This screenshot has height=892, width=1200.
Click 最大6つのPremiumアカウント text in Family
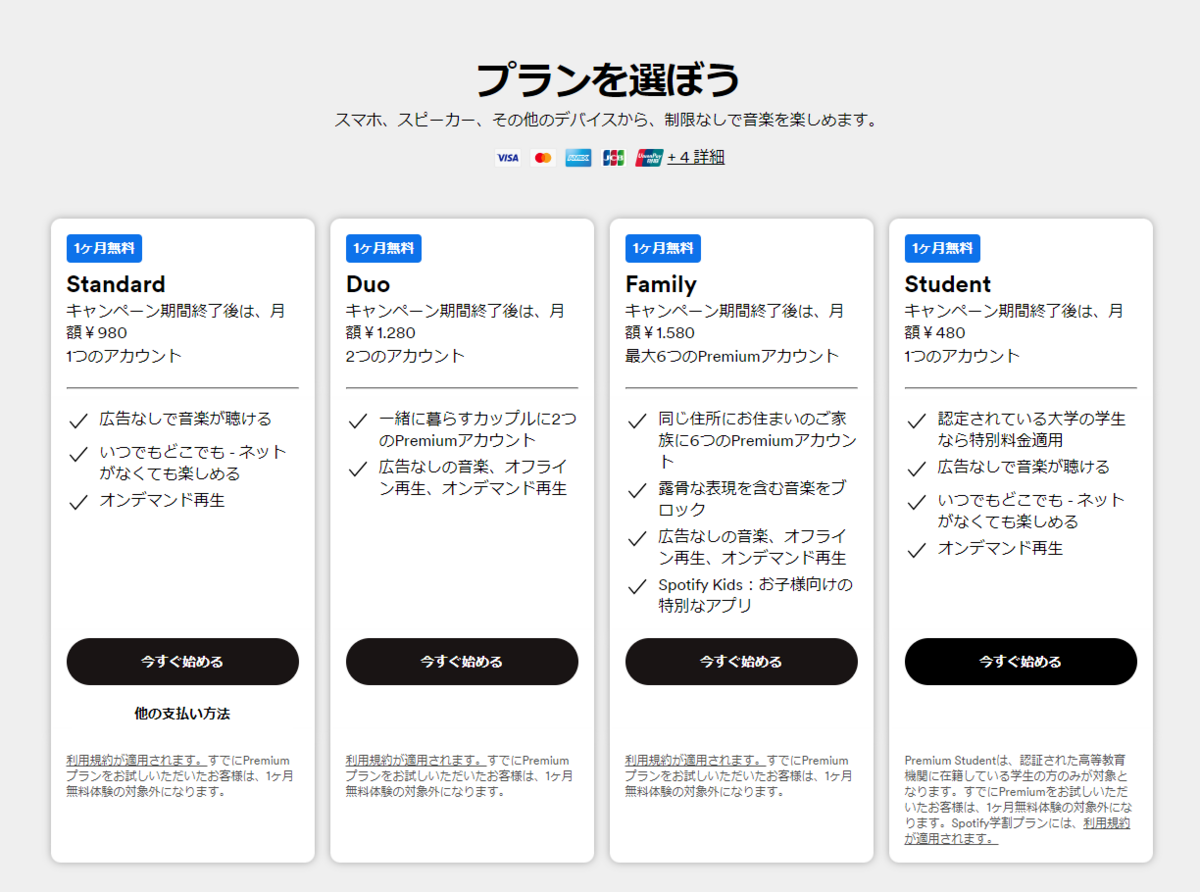[x=733, y=356]
